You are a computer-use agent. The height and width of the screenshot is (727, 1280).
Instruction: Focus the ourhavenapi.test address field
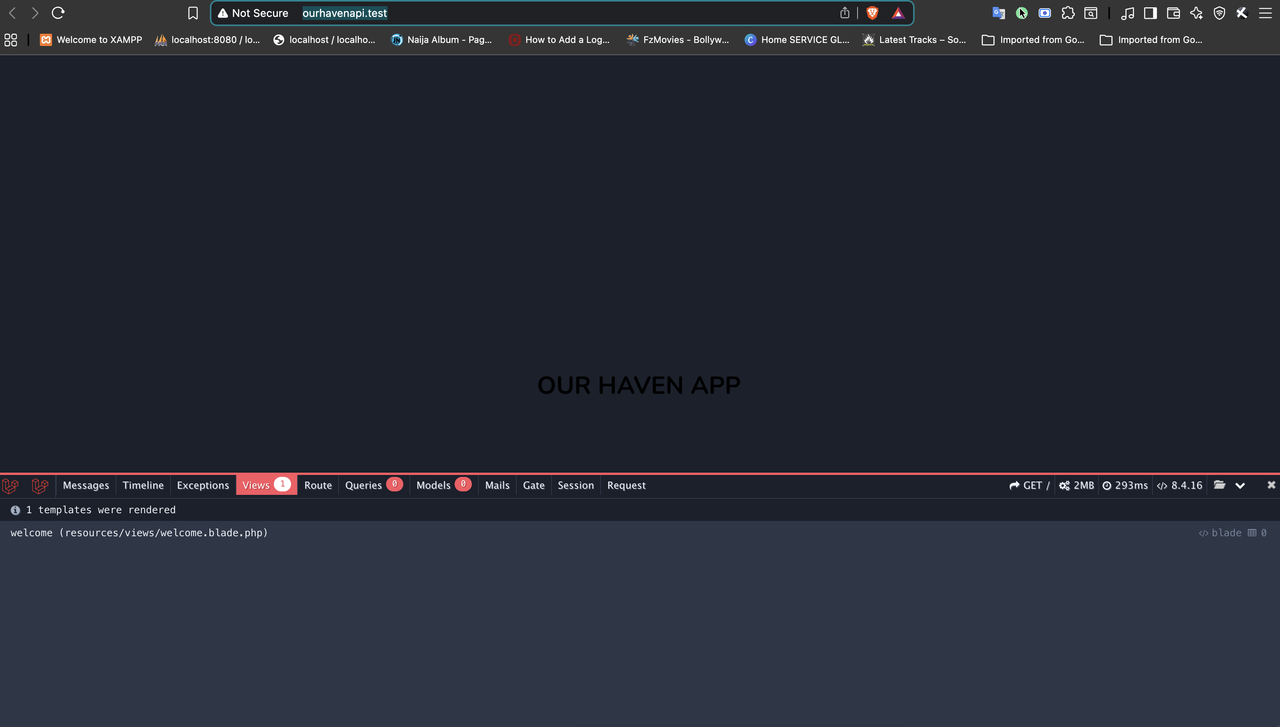tap(562, 13)
